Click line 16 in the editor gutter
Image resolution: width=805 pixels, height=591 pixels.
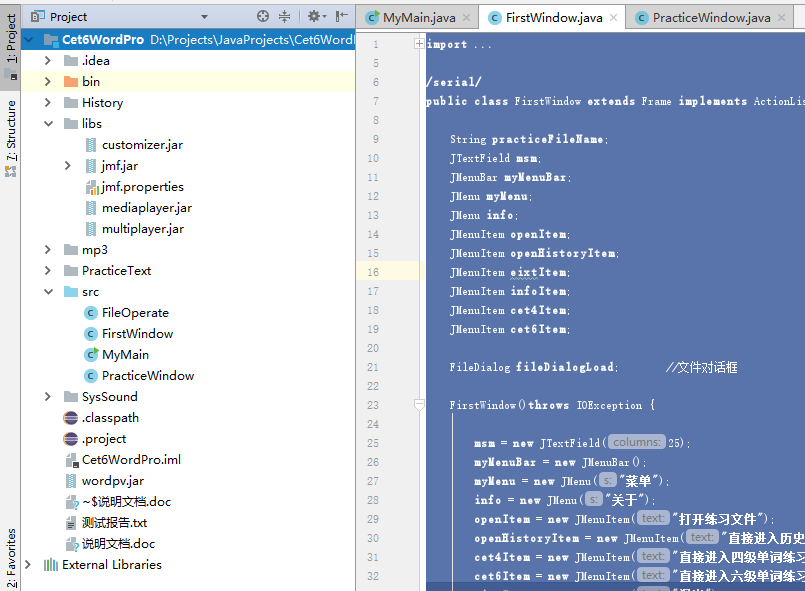click(x=373, y=272)
